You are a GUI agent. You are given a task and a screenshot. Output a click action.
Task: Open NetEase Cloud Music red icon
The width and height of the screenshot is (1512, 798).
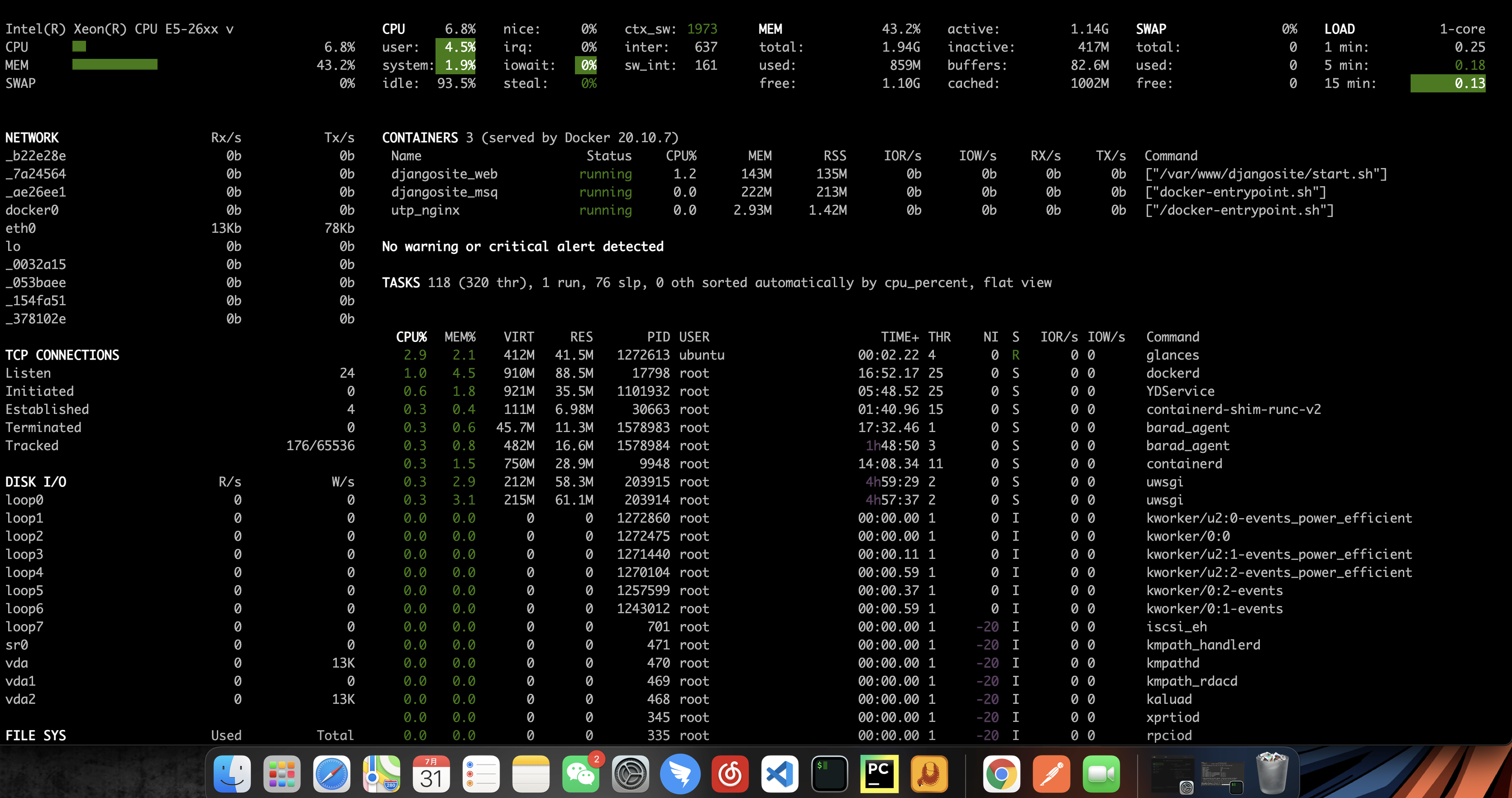coord(730,774)
